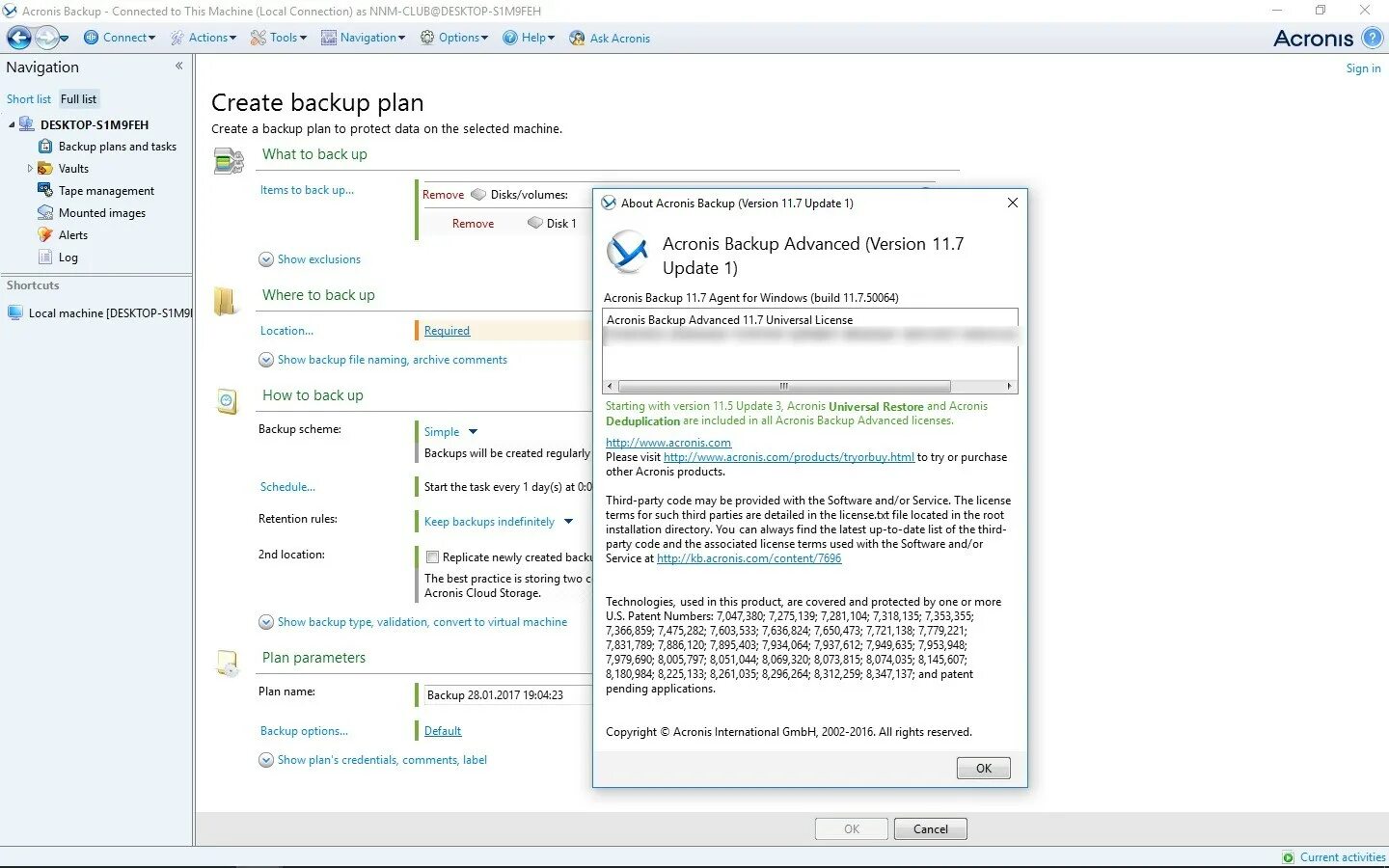Expand Show plan's credentials, comments, label
Image resolution: width=1389 pixels, height=868 pixels.
pos(372,760)
